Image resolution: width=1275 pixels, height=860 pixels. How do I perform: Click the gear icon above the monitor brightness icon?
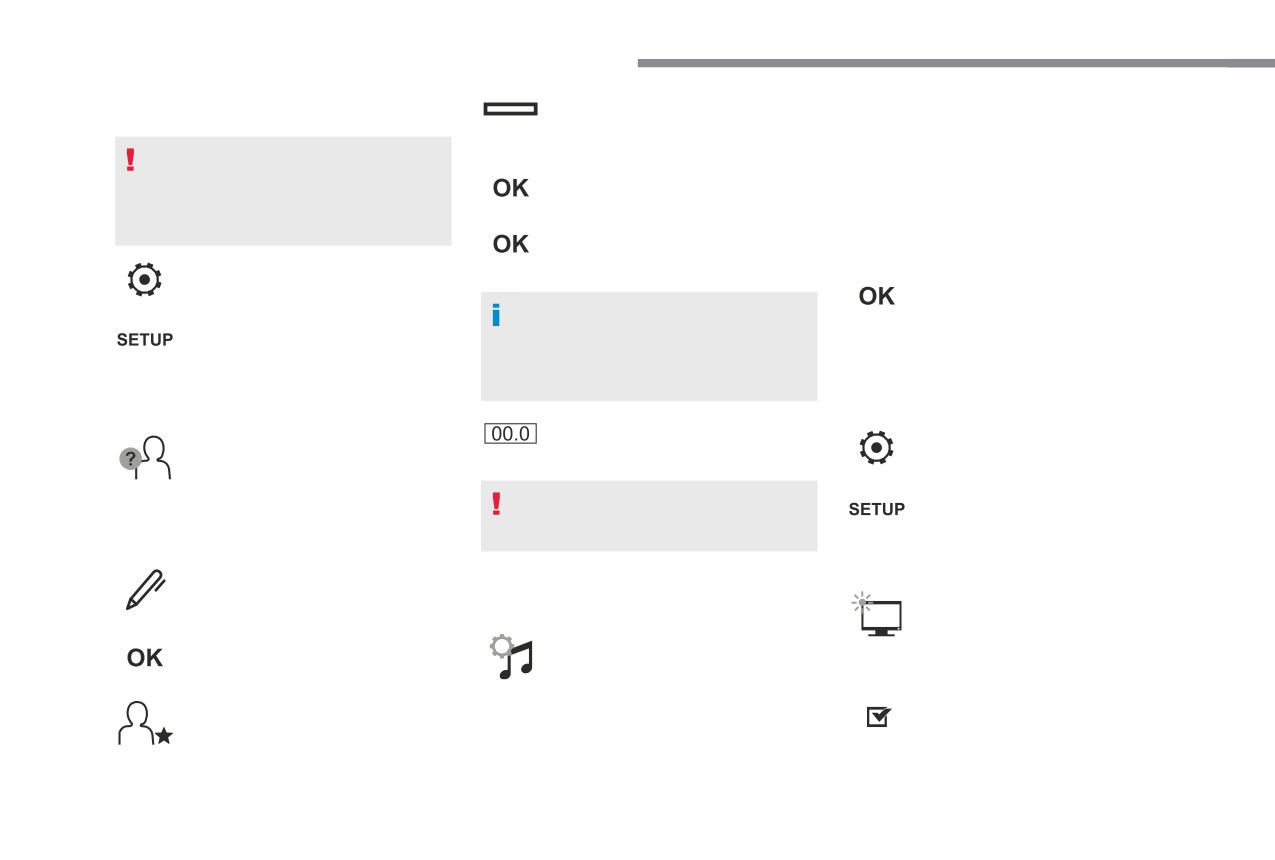[x=876, y=448]
